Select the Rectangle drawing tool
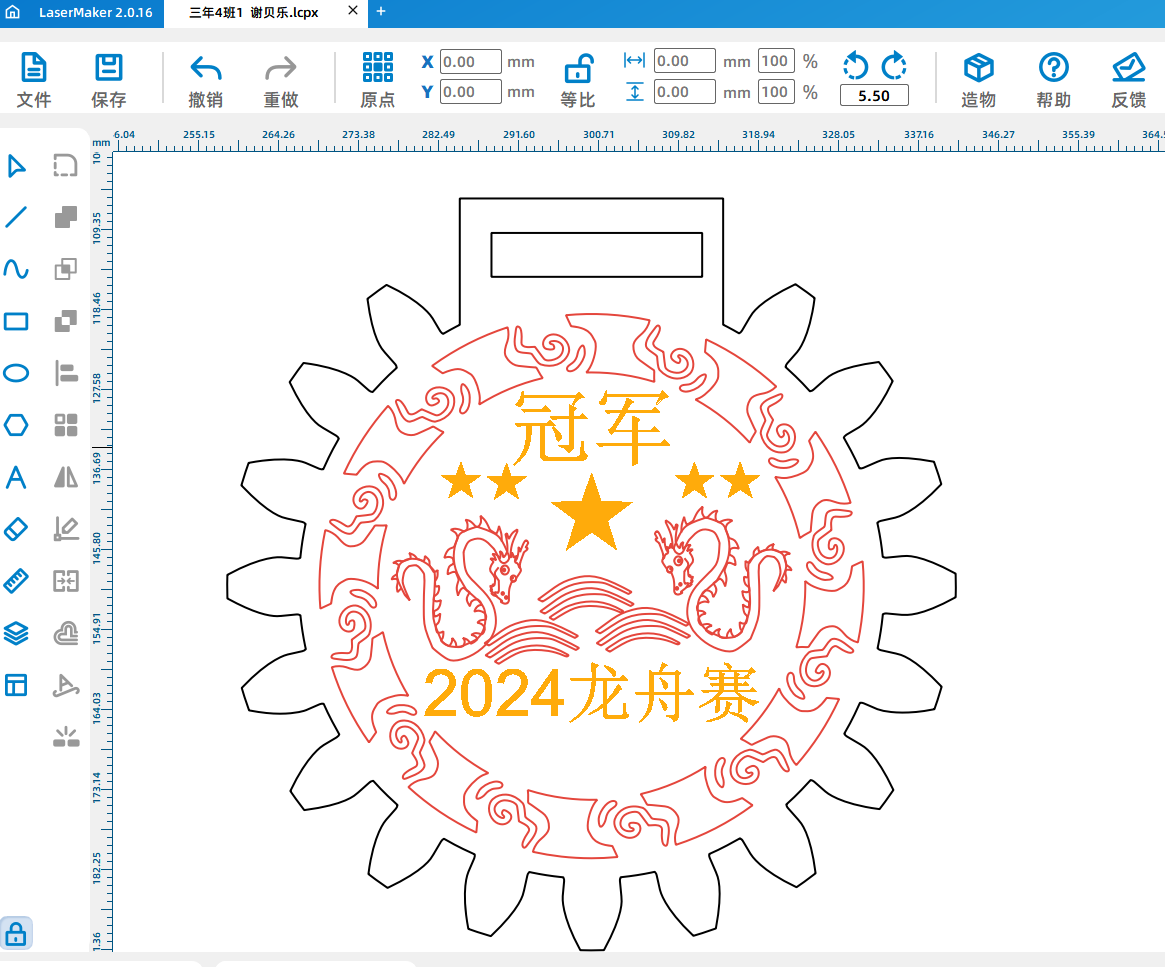The height and width of the screenshot is (967, 1165). (16, 321)
